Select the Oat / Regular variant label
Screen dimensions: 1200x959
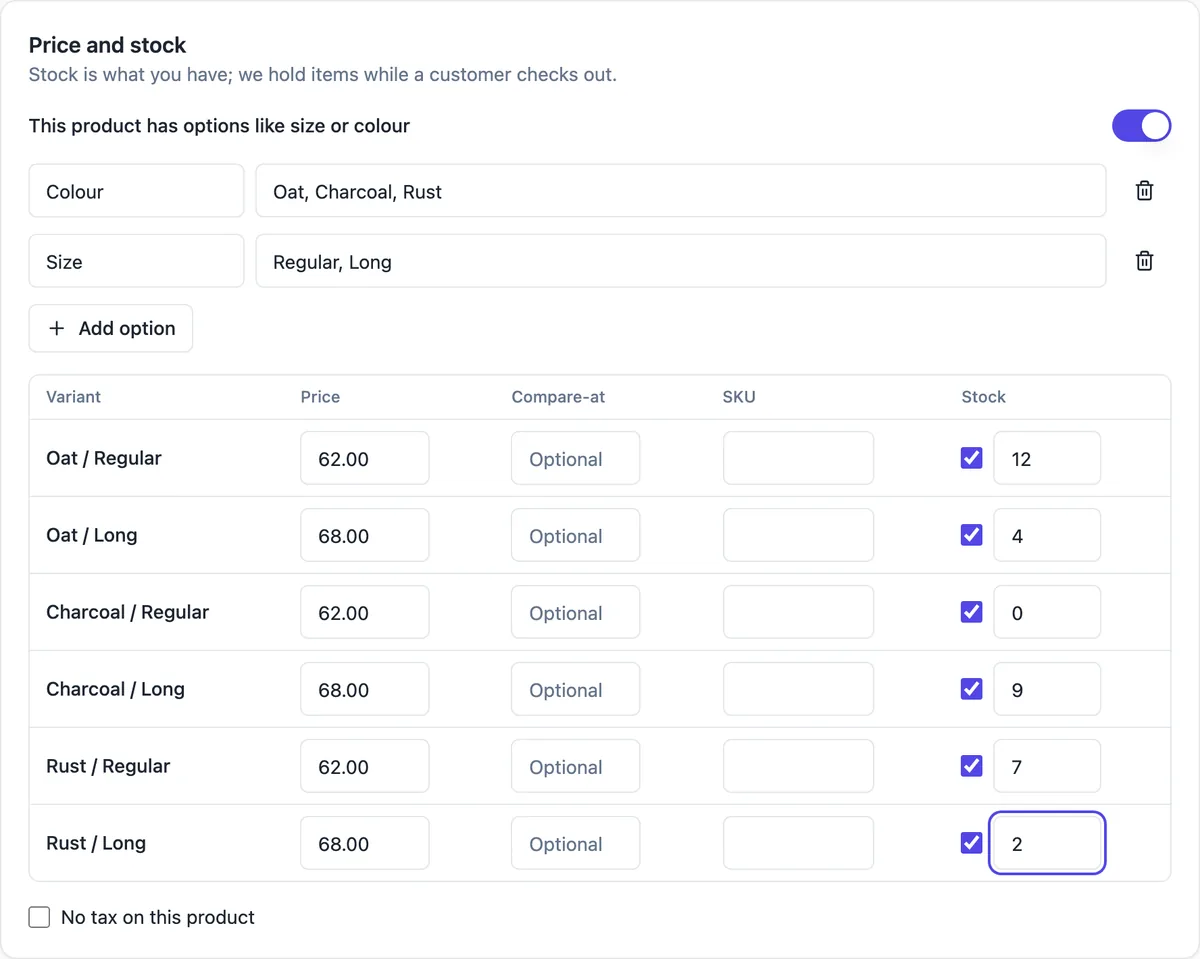pos(104,458)
